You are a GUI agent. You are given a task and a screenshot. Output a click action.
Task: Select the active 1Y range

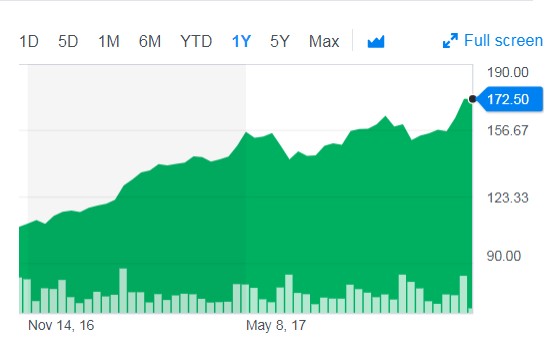pyautogui.click(x=241, y=41)
